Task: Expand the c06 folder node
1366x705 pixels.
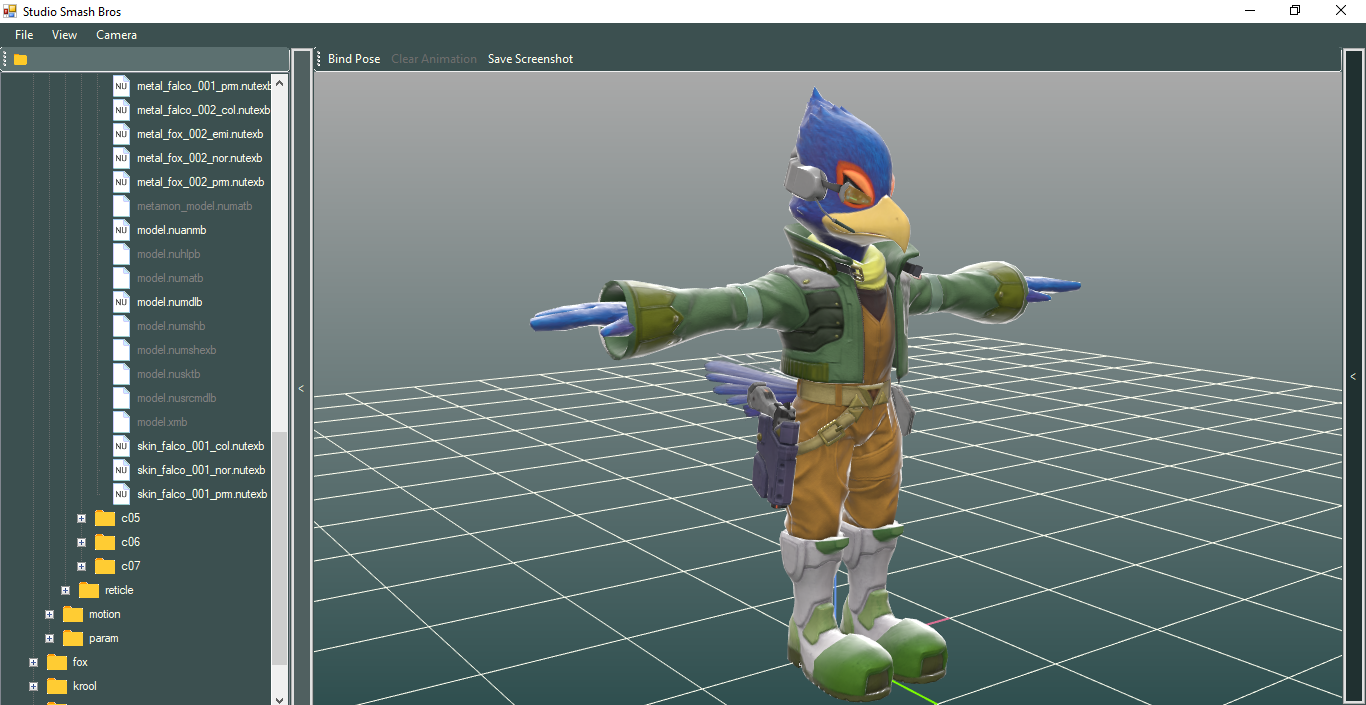Action: 81,542
